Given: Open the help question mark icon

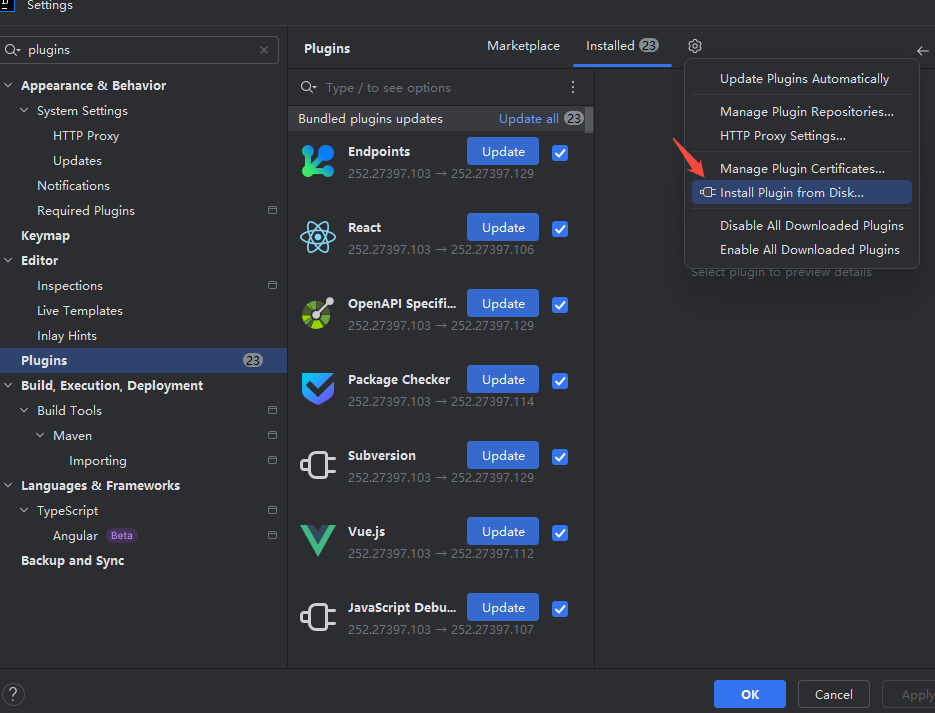Looking at the screenshot, I should 13,695.
